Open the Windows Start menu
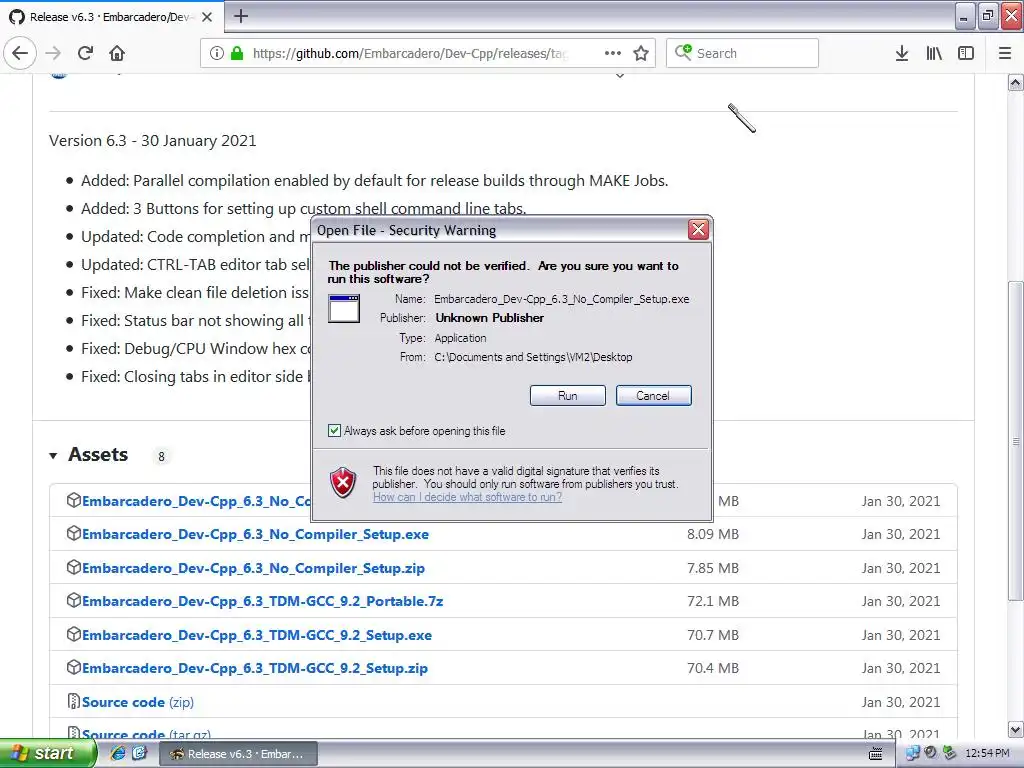 click(47, 754)
